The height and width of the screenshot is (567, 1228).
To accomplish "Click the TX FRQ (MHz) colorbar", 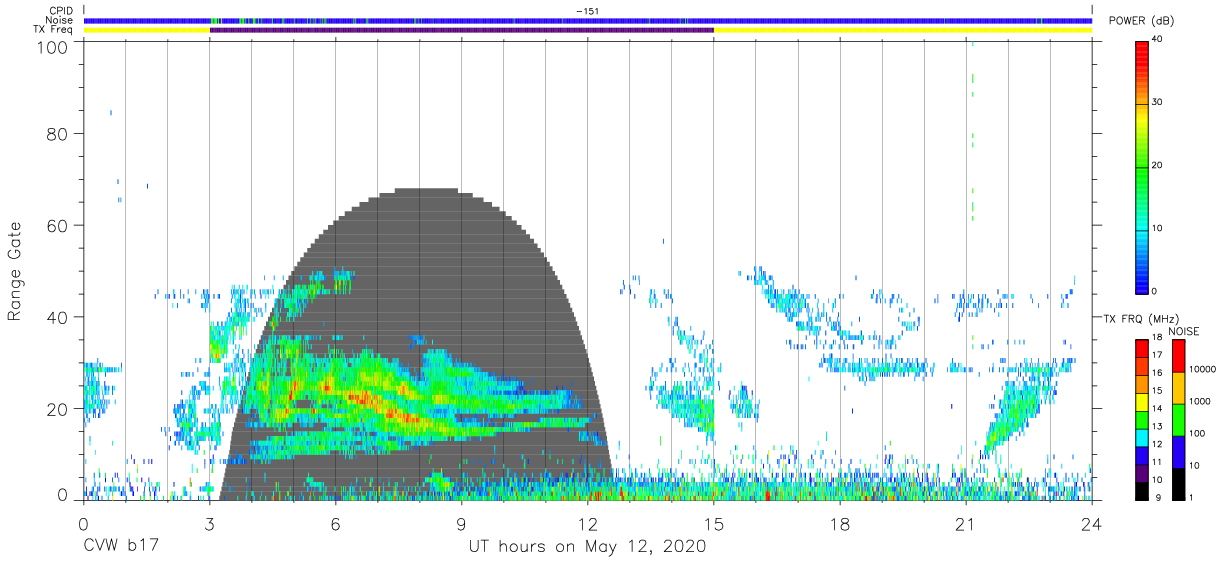I will coord(1141,419).
